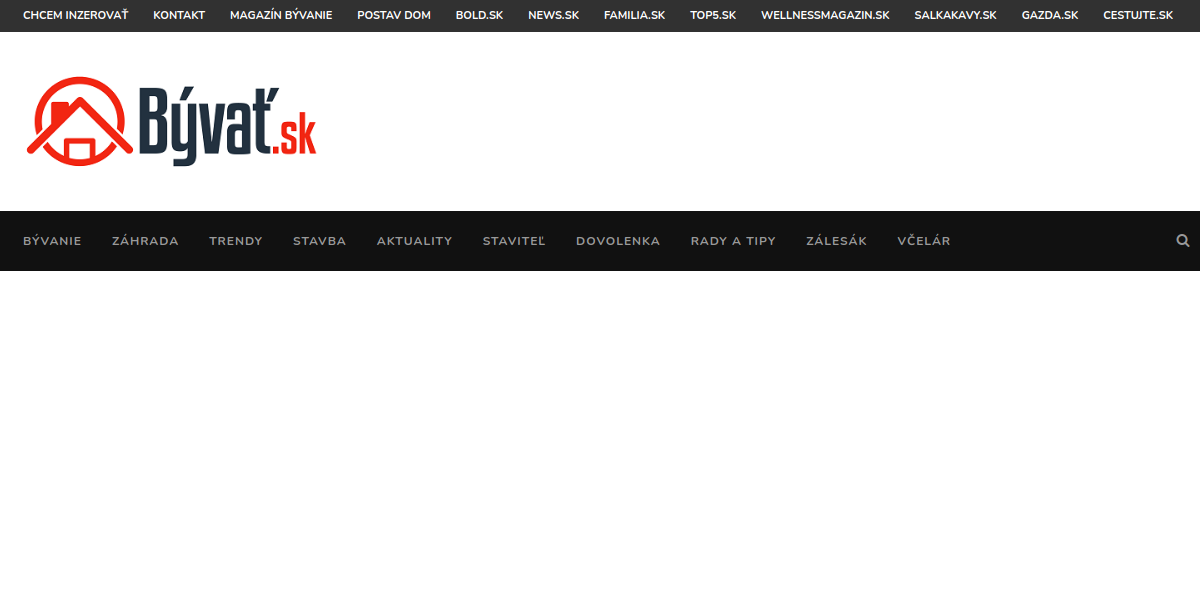Open Rady a tipy menu item
Viewport: 1200px width, 600px height.
(733, 241)
